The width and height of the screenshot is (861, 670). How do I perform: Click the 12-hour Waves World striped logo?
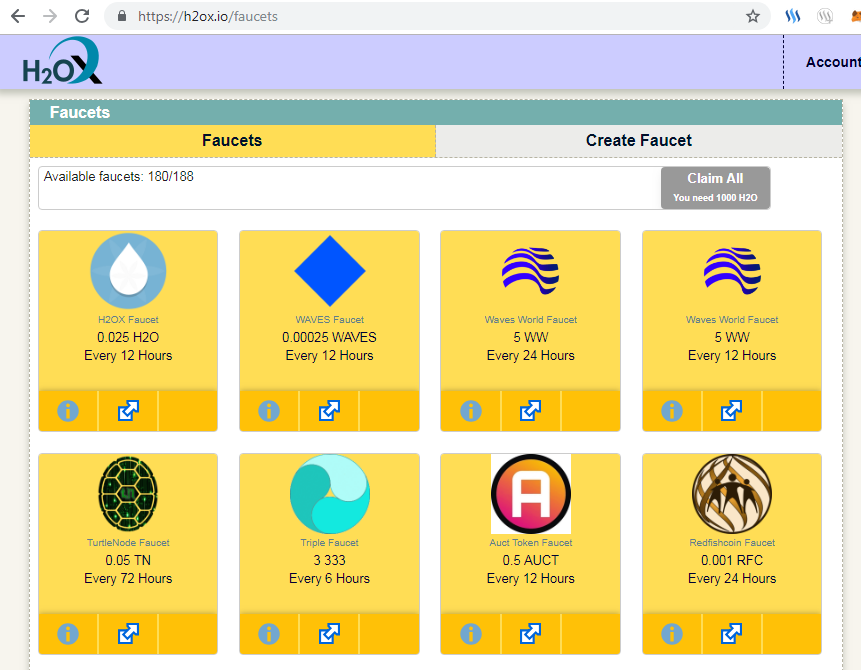point(732,271)
